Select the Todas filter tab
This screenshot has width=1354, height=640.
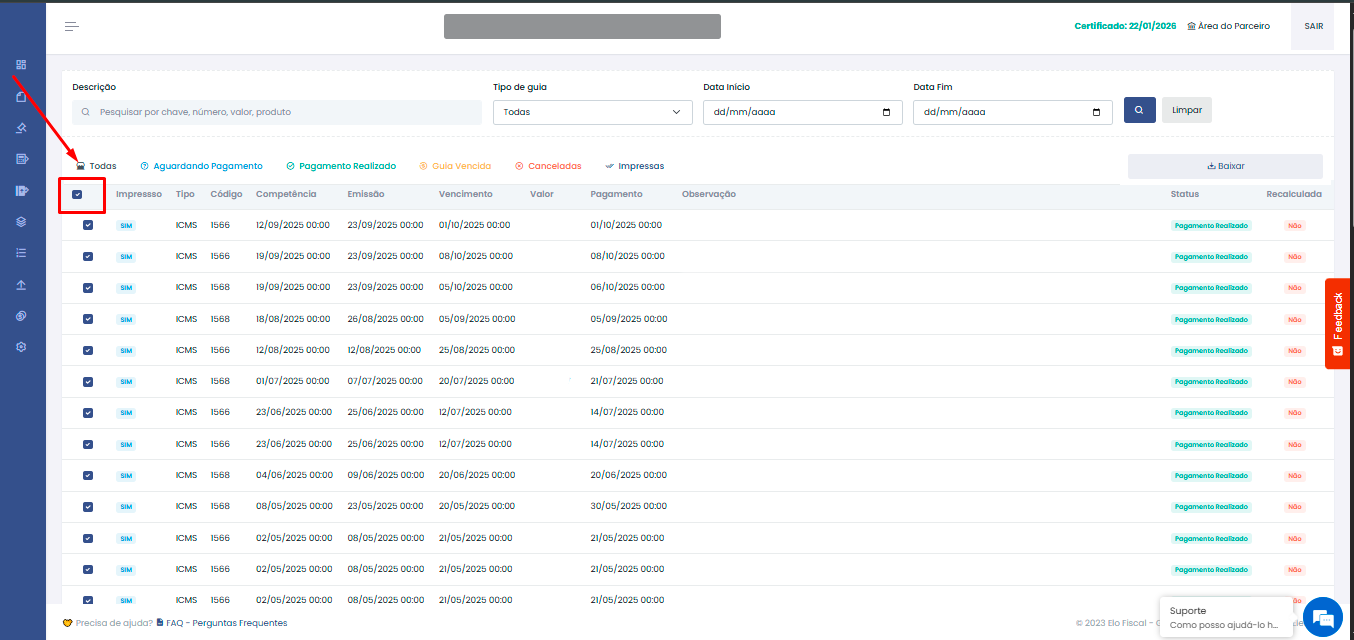point(96,166)
